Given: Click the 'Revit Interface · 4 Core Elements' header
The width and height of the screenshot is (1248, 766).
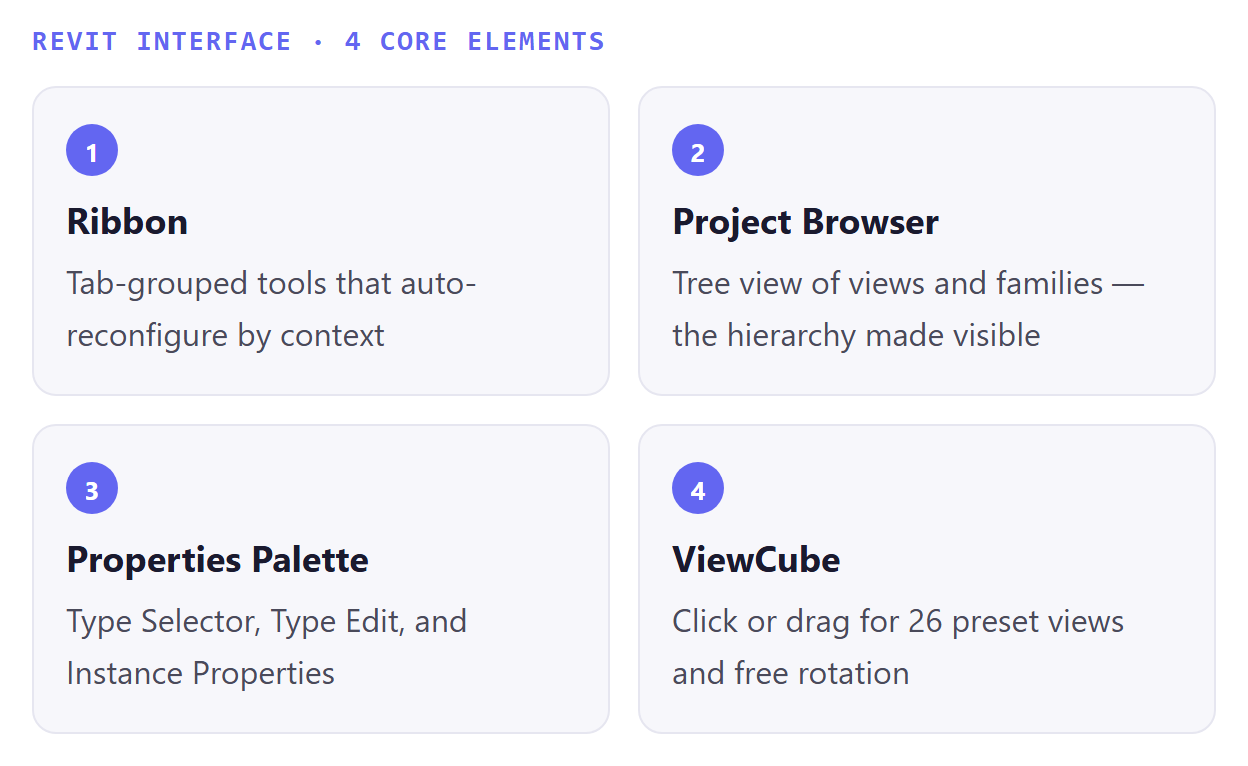Looking at the screenshot, I should click(x=319, y=42).
